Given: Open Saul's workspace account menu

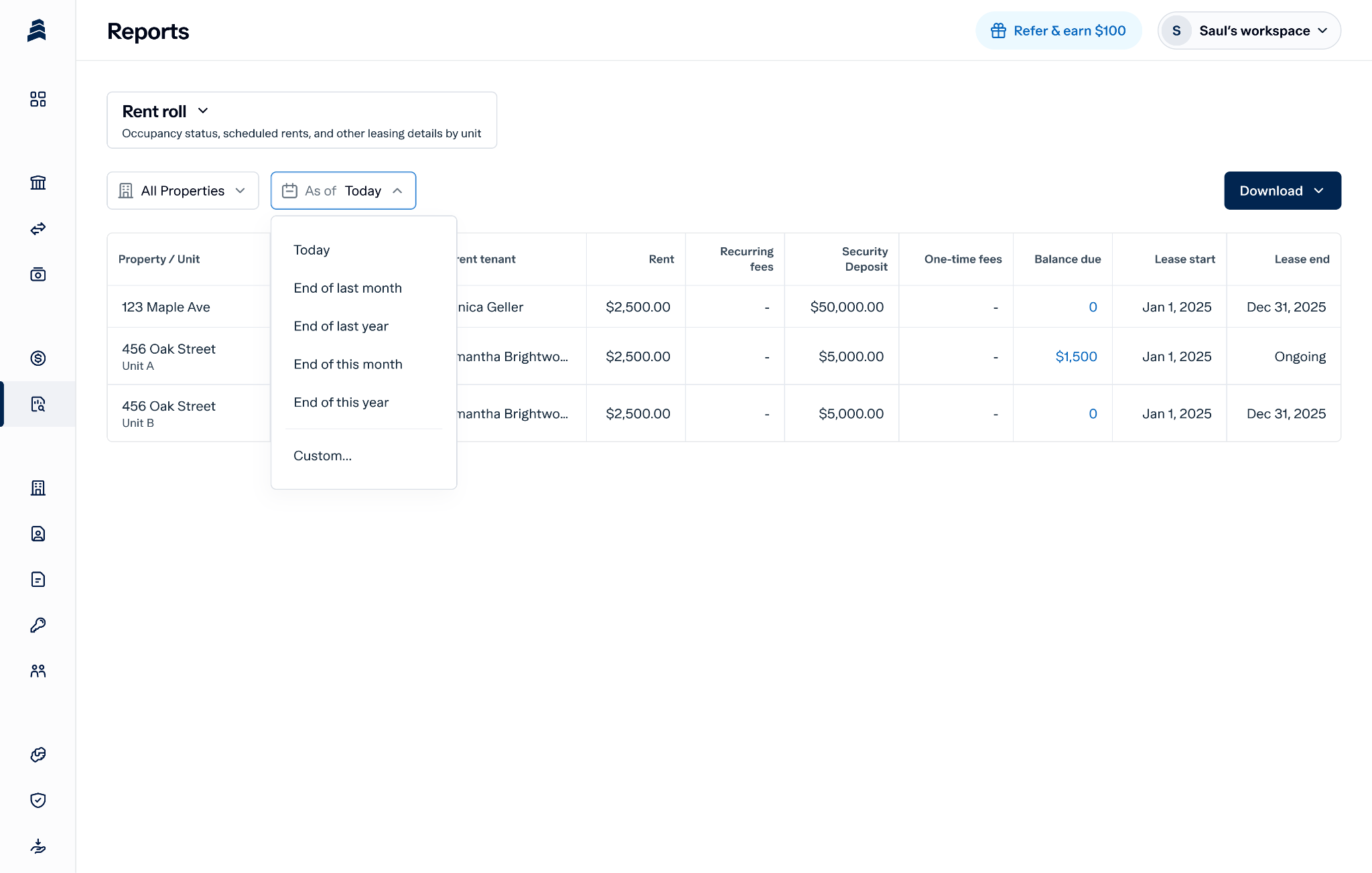Looking at the screenshot, I should tap(1249, 31).
